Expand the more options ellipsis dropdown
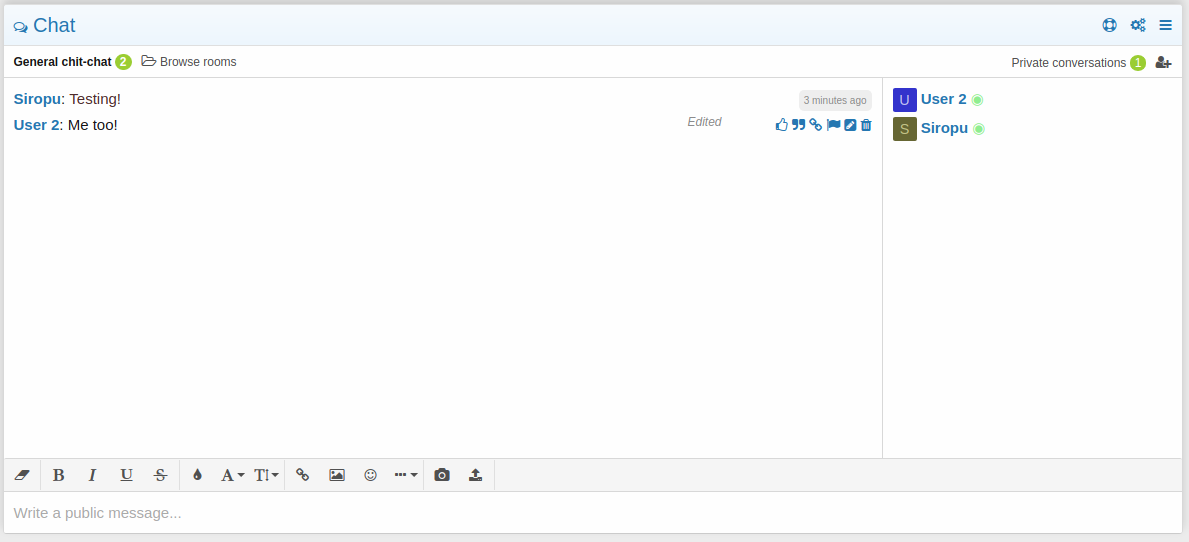 point(405,475)
